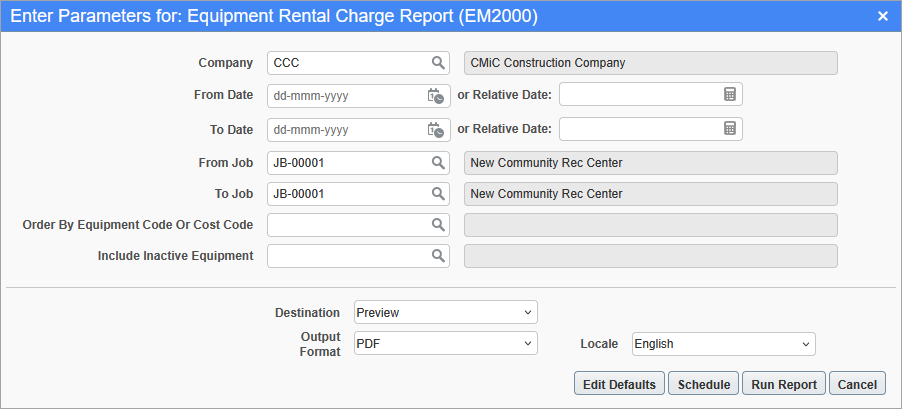Open the To Job lookup magnifier icon
The height and width of the screenshot is (409, 902).
click(438, 194)
